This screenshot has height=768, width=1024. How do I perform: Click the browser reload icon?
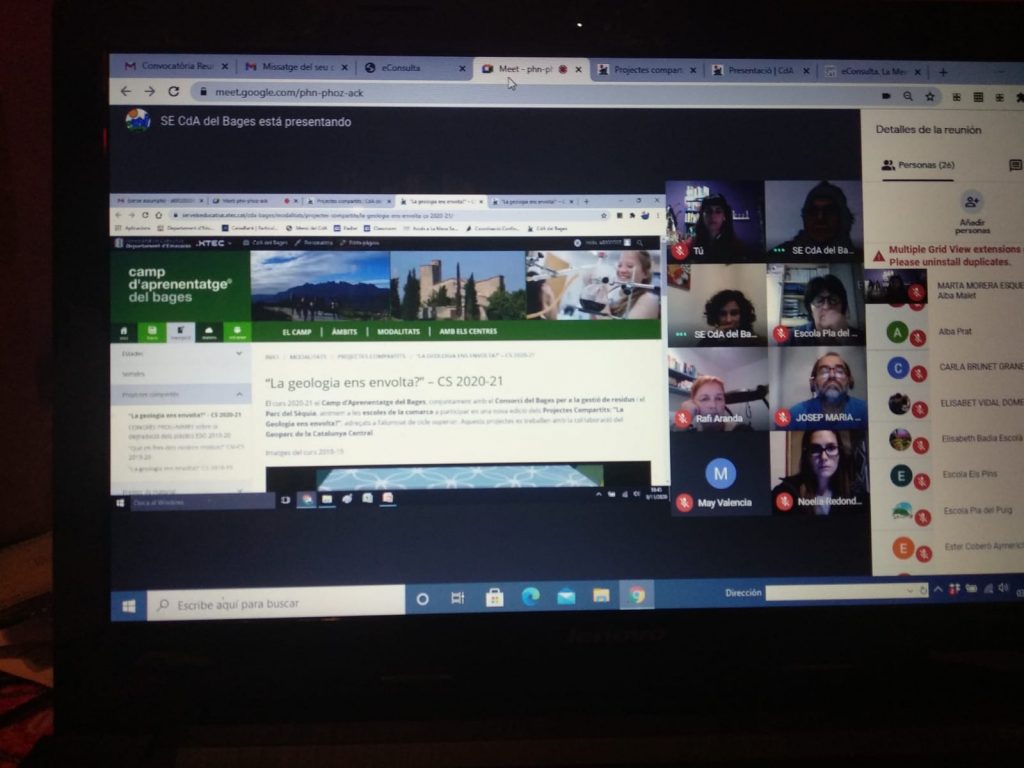click(174, 91)
